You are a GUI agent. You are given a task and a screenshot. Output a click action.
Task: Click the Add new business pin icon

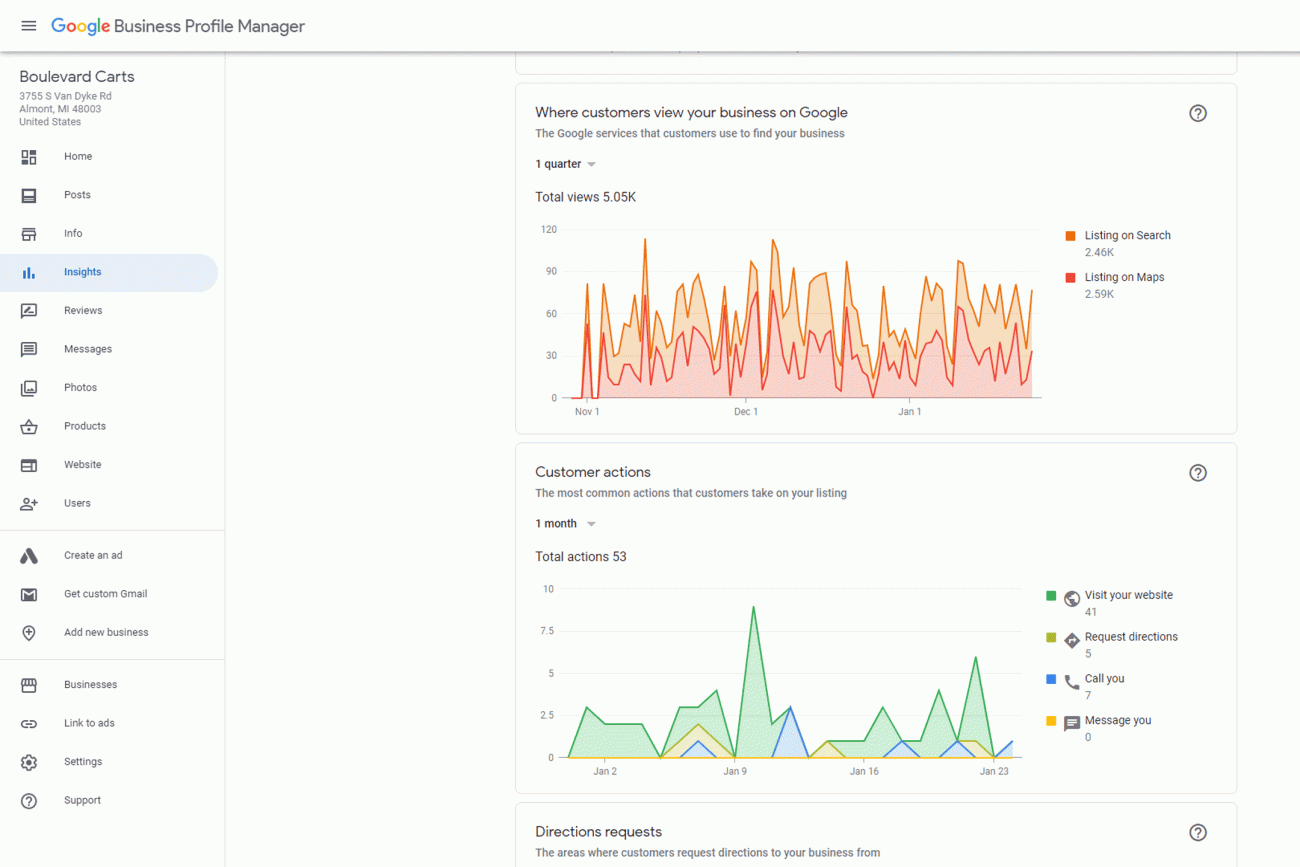pyautogui.click(x=29, y=633)
